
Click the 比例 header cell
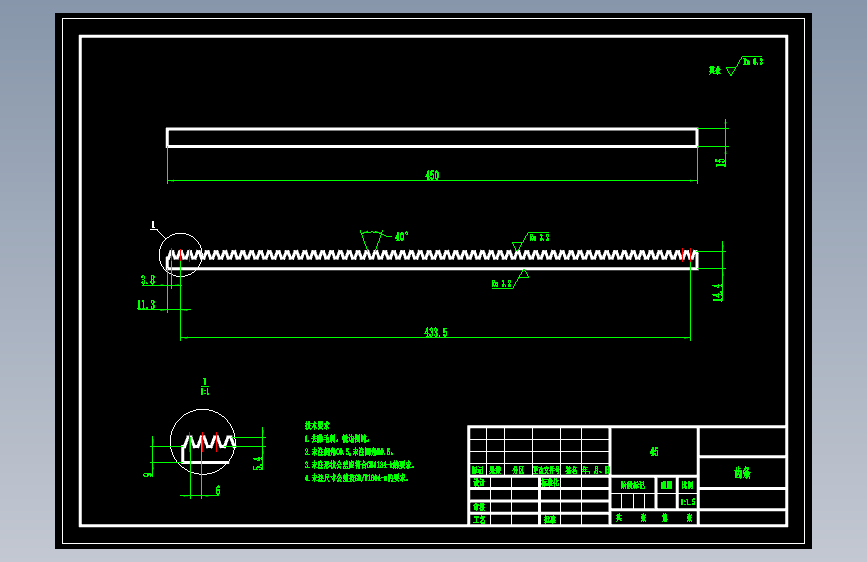[x=688, y=485]
